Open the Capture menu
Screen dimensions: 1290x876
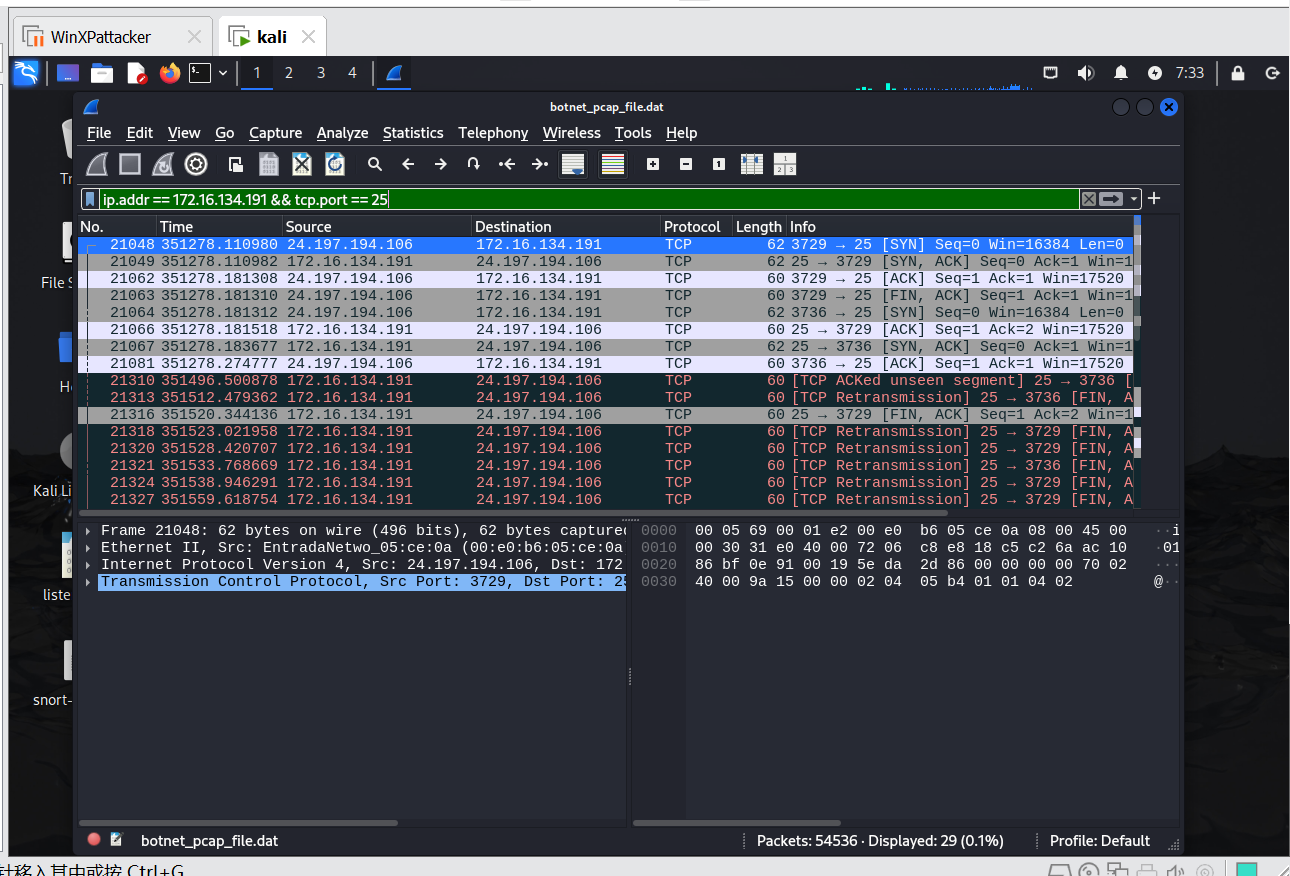click(x=276, y=133)
